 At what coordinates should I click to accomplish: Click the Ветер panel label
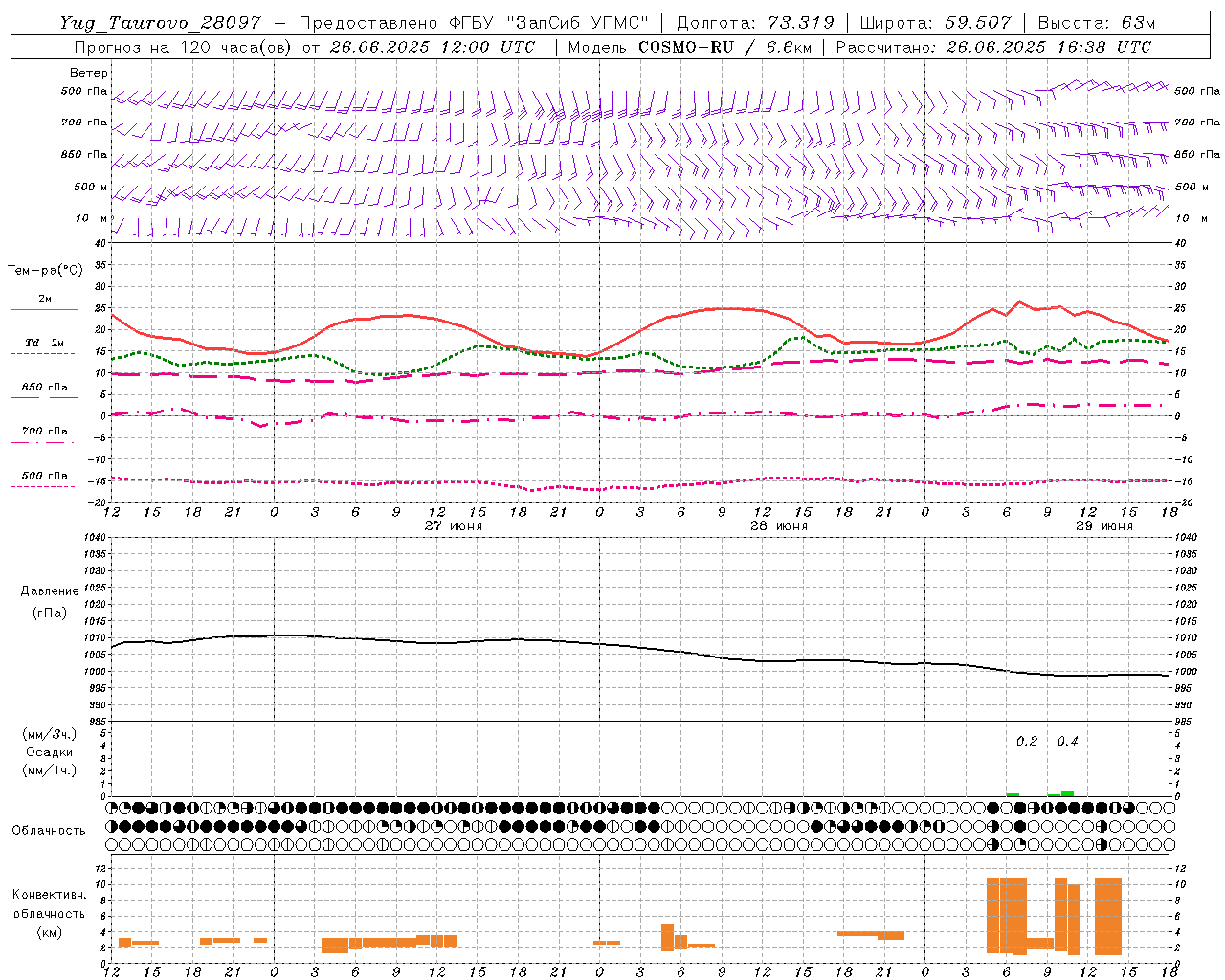[x=89, y=73]
